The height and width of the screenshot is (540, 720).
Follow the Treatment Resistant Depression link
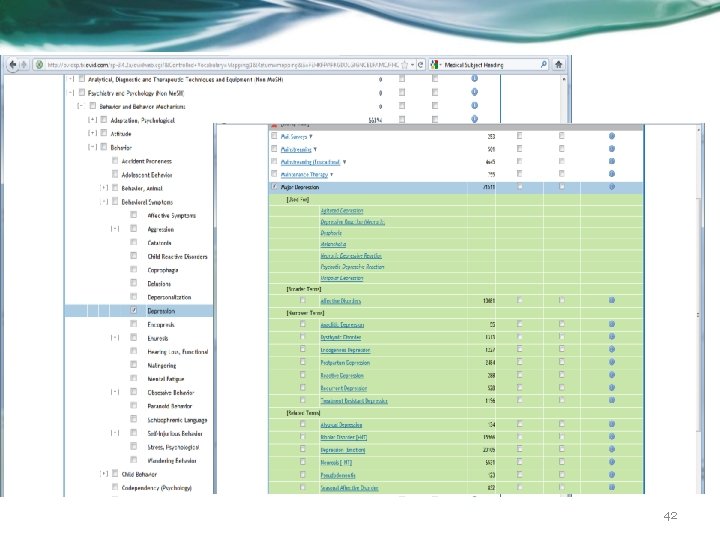pos(354,401)
